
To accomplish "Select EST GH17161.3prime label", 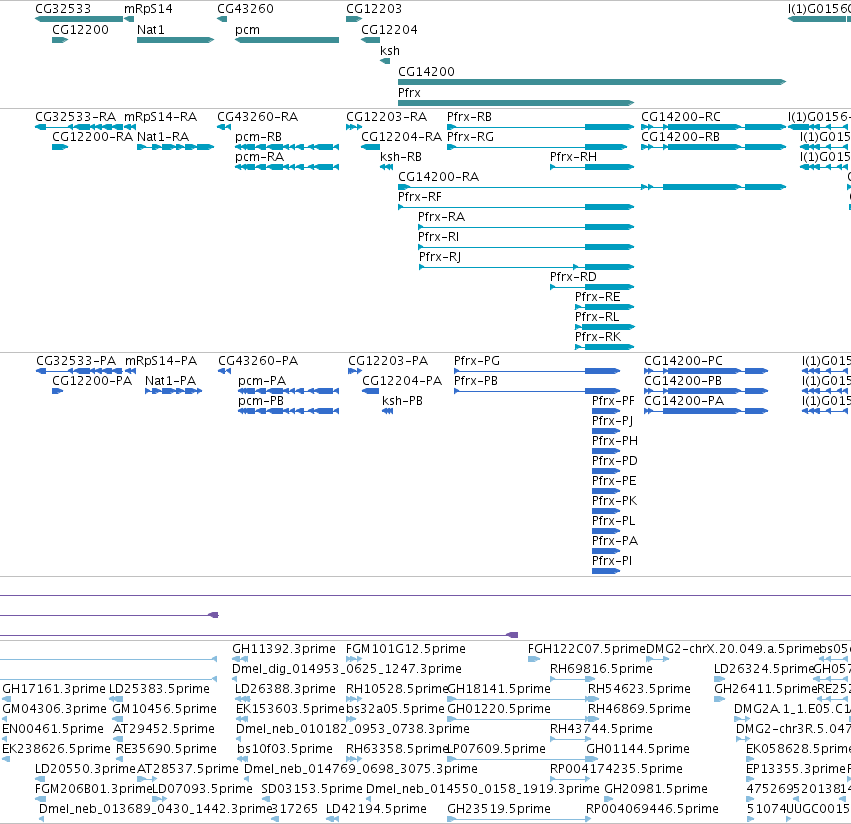I will (54, 689).
